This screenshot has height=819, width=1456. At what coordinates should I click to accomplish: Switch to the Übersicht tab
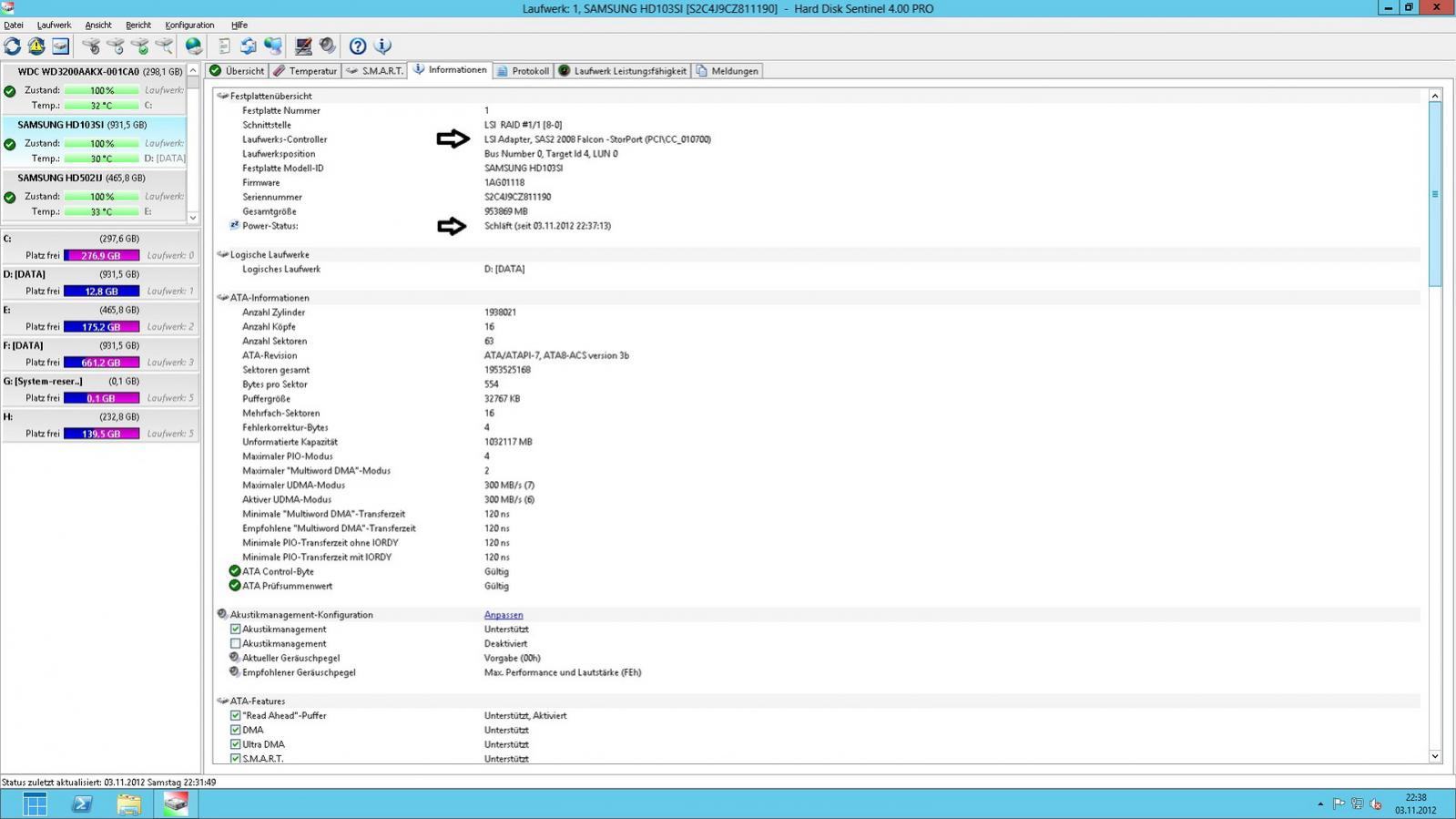[x=237, y=71]
